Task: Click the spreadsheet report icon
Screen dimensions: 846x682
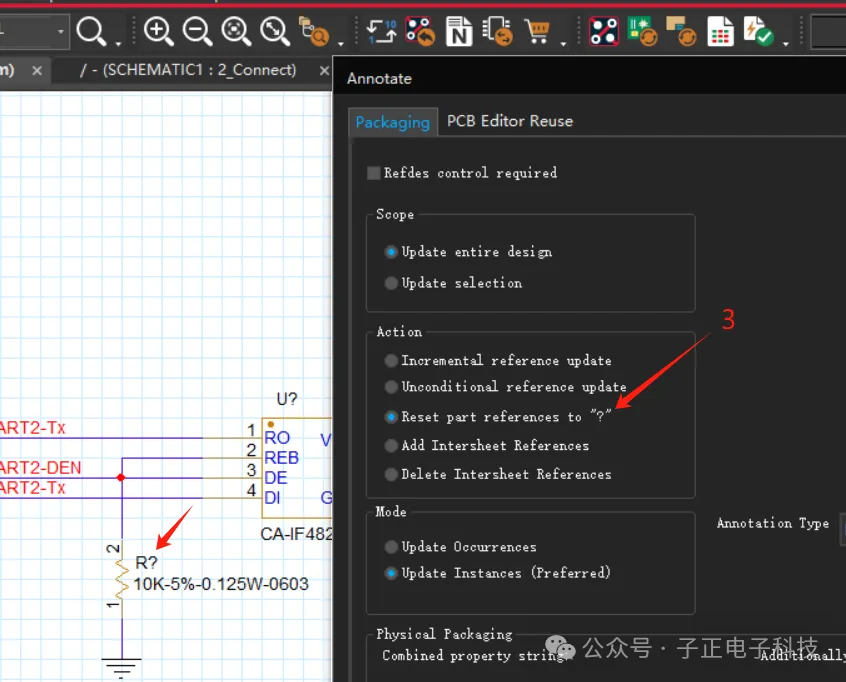Action: (720, 31)
